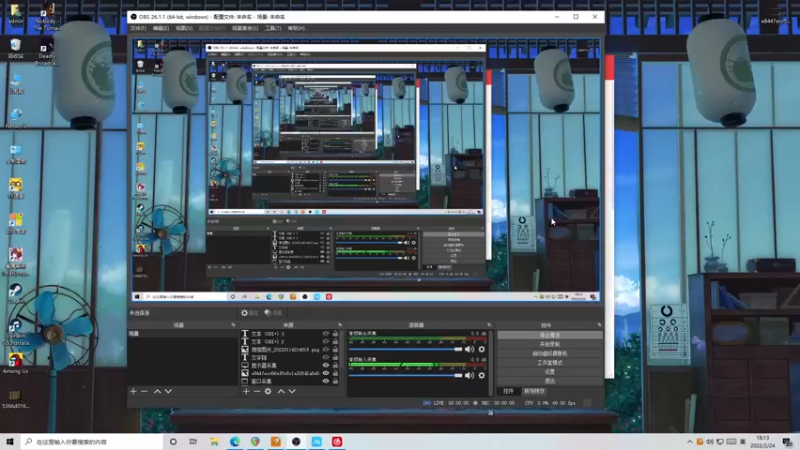Image resolution: width=800 pixels, height=450 pixels.
Task: Toggle visibility of 文本 (GDI+) 2 source
Action: pyautogui.click(x=326, y=341)
